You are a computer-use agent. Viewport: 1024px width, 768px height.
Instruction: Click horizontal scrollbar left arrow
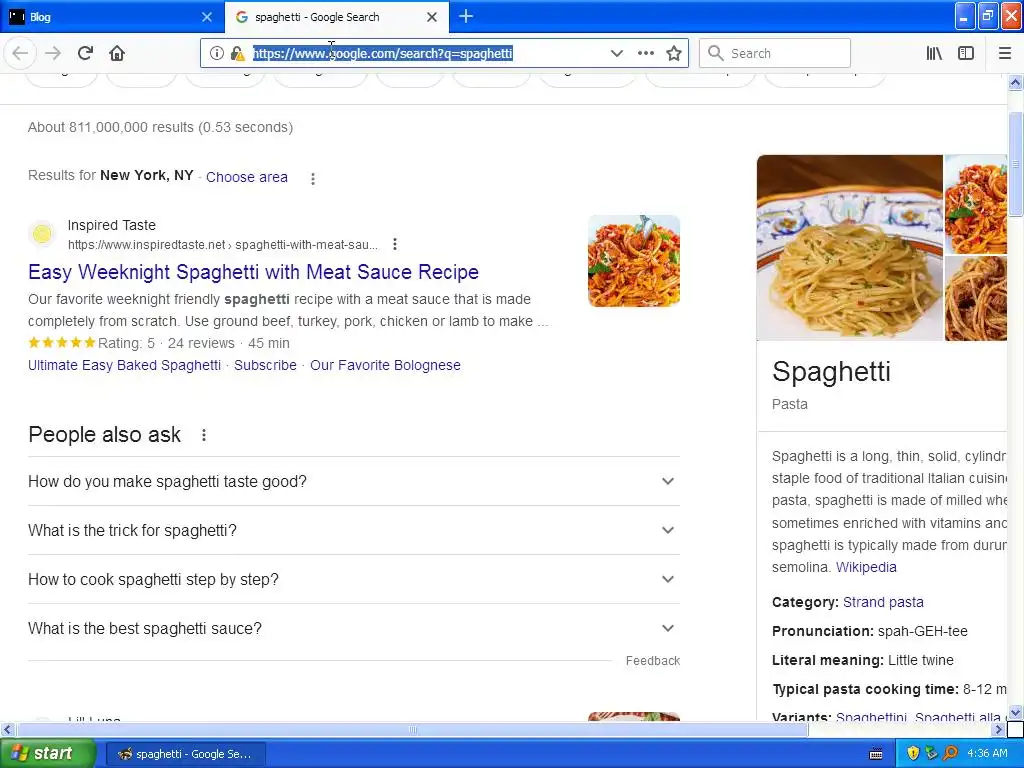(x=7, y=729)
